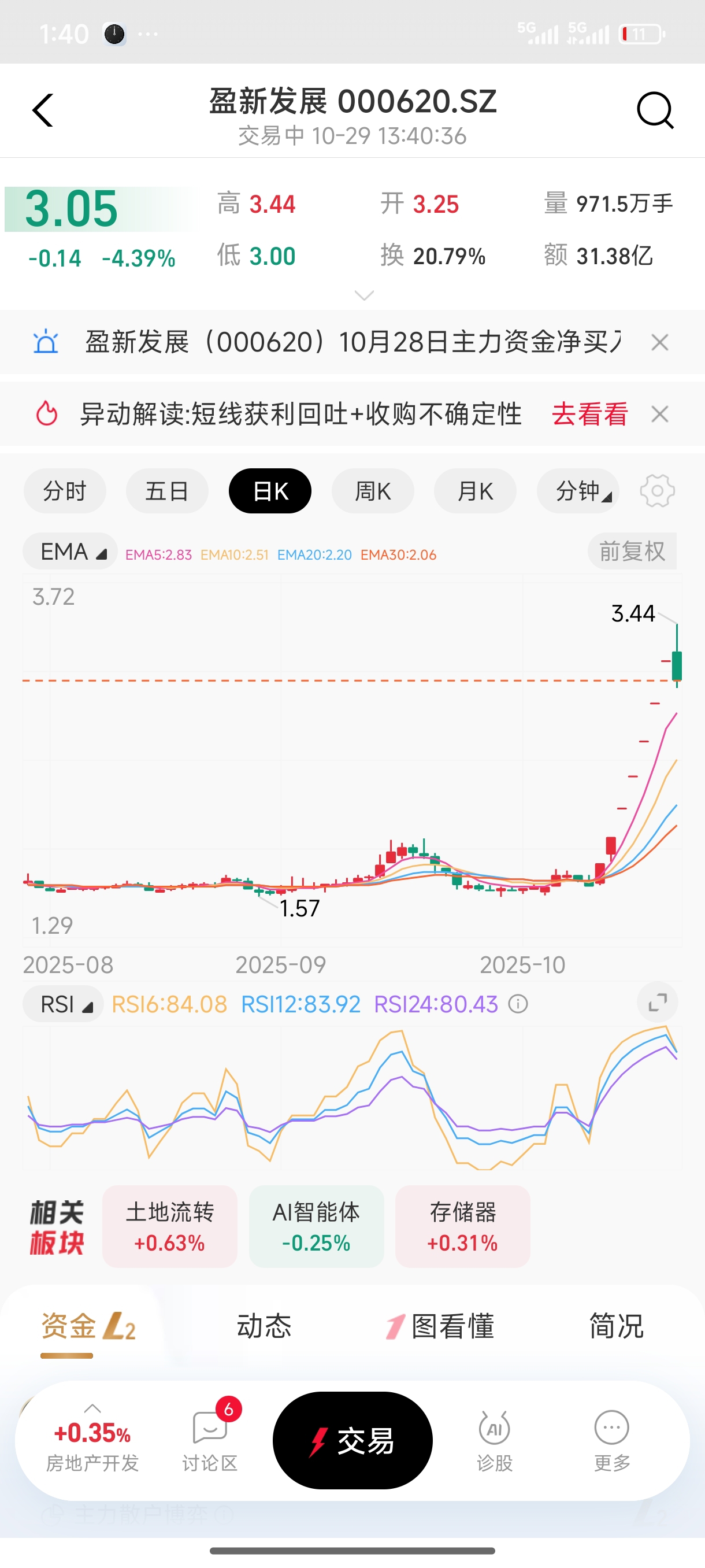Tap the open price 3.25 value
Viewport: 705px width, 1568px height.
coord(436,204)
